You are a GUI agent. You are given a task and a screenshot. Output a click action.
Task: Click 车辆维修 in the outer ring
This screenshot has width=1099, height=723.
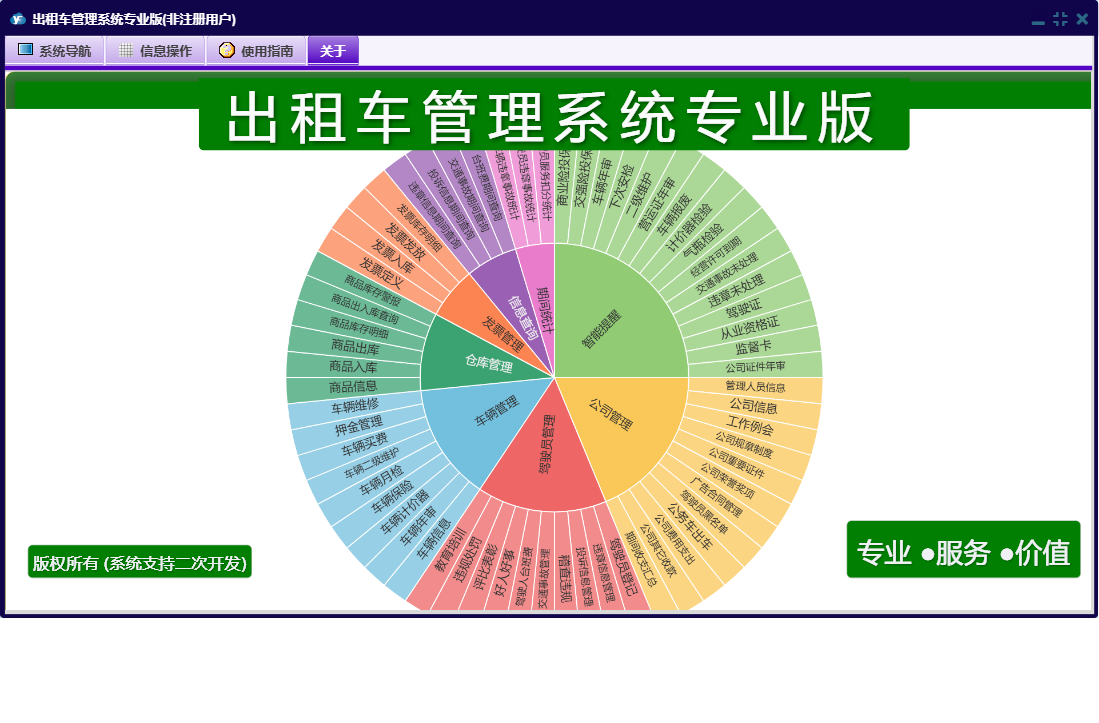[355, 405]
